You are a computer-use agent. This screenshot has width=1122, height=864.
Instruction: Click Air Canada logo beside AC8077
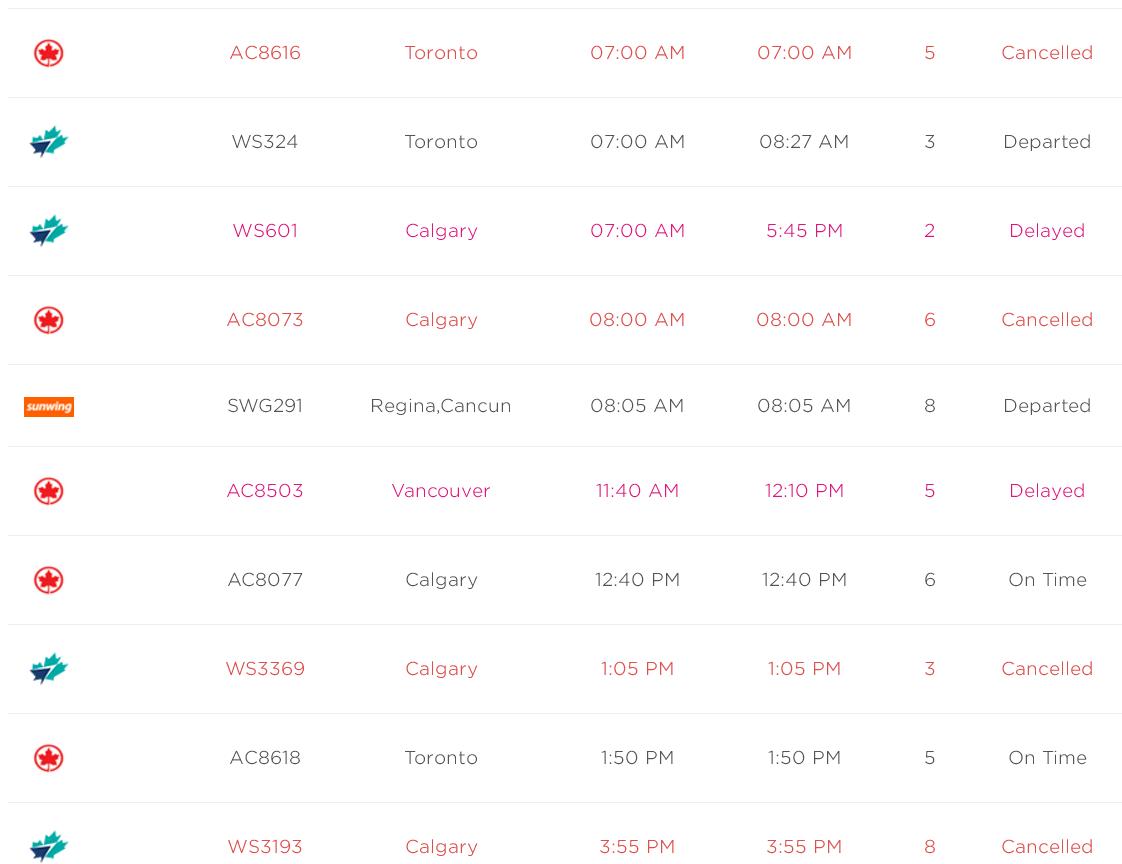[x=48, y=580]
